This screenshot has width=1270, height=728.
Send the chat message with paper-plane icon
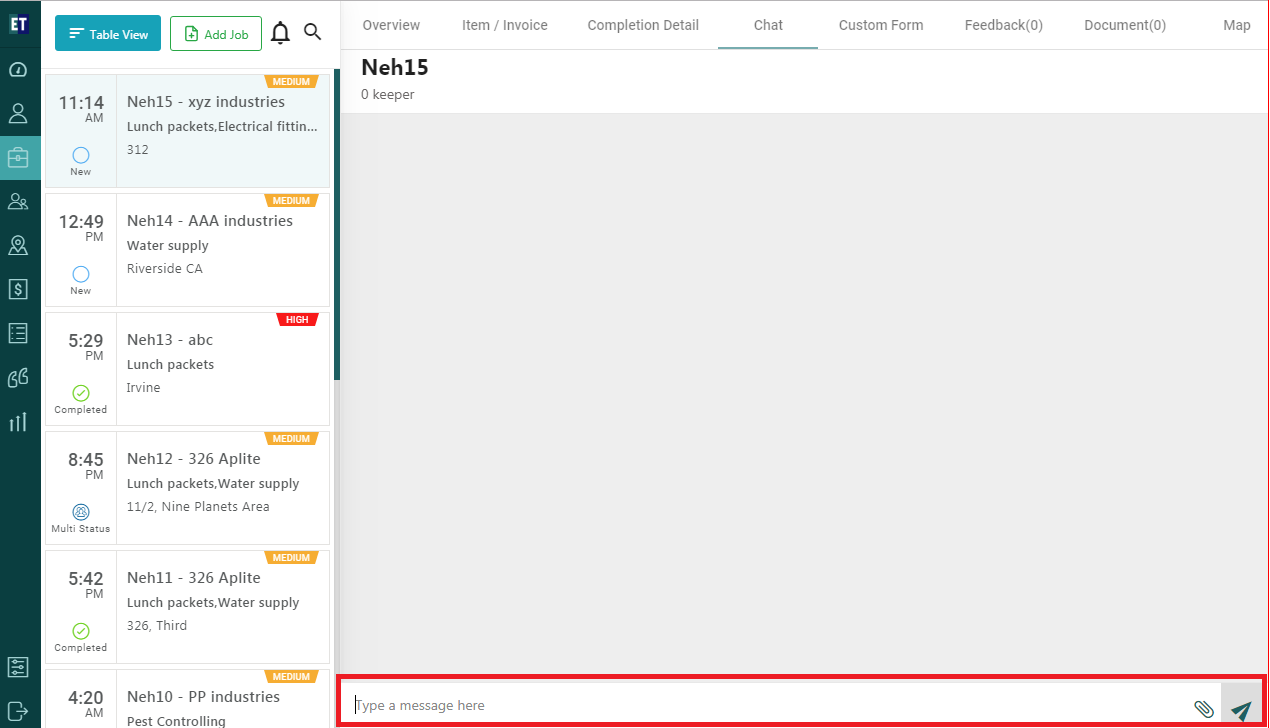coord(1241,710)
